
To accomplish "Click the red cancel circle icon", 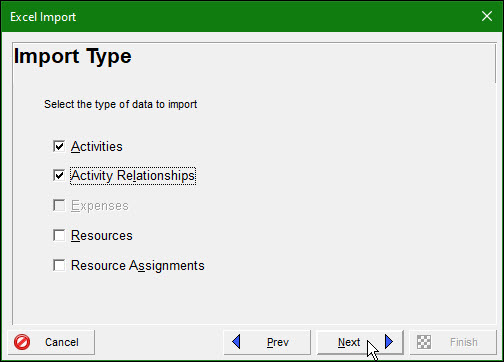I will pos(22,342).
